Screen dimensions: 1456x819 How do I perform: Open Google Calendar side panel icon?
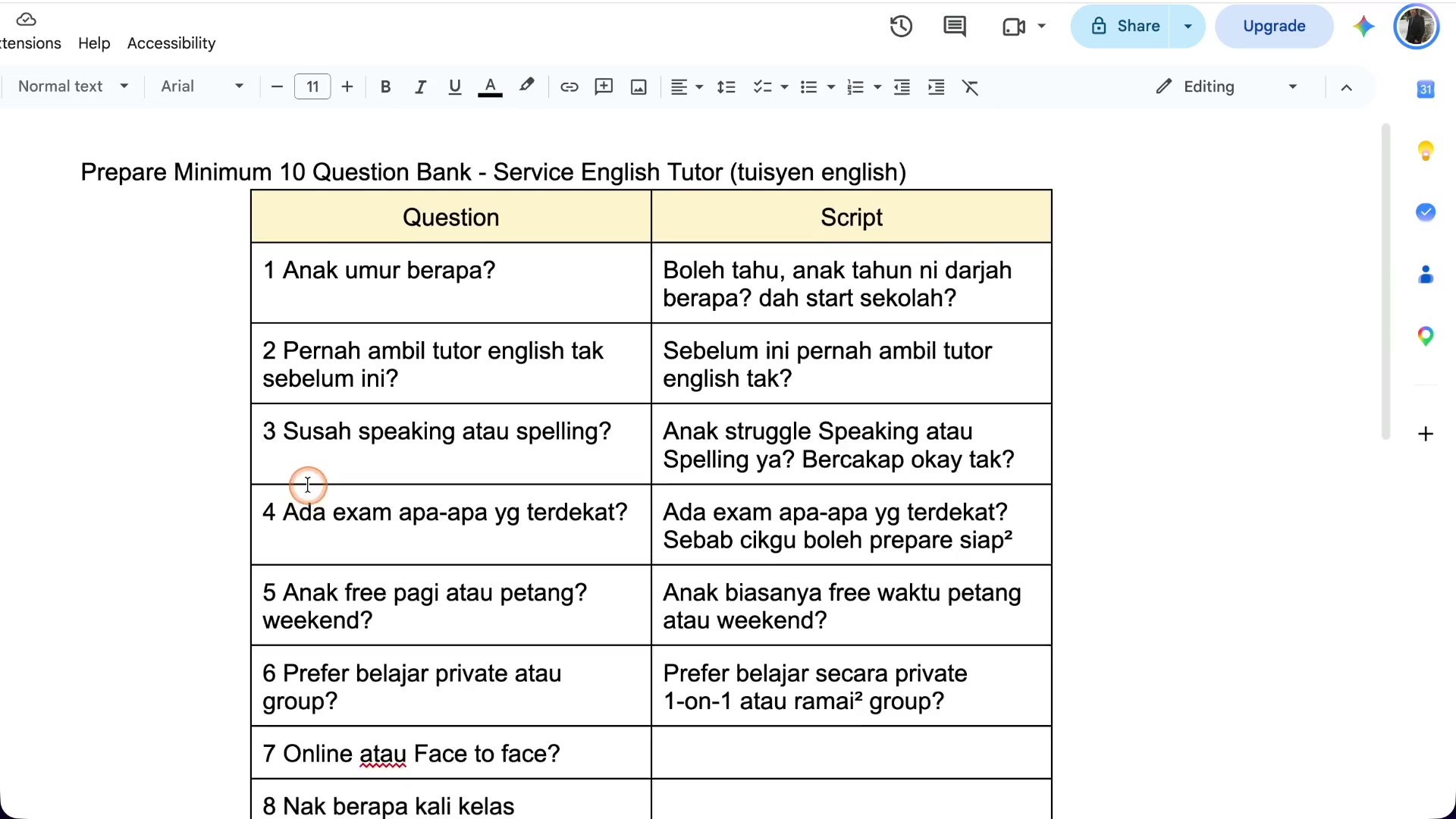tap(1426, 89)
